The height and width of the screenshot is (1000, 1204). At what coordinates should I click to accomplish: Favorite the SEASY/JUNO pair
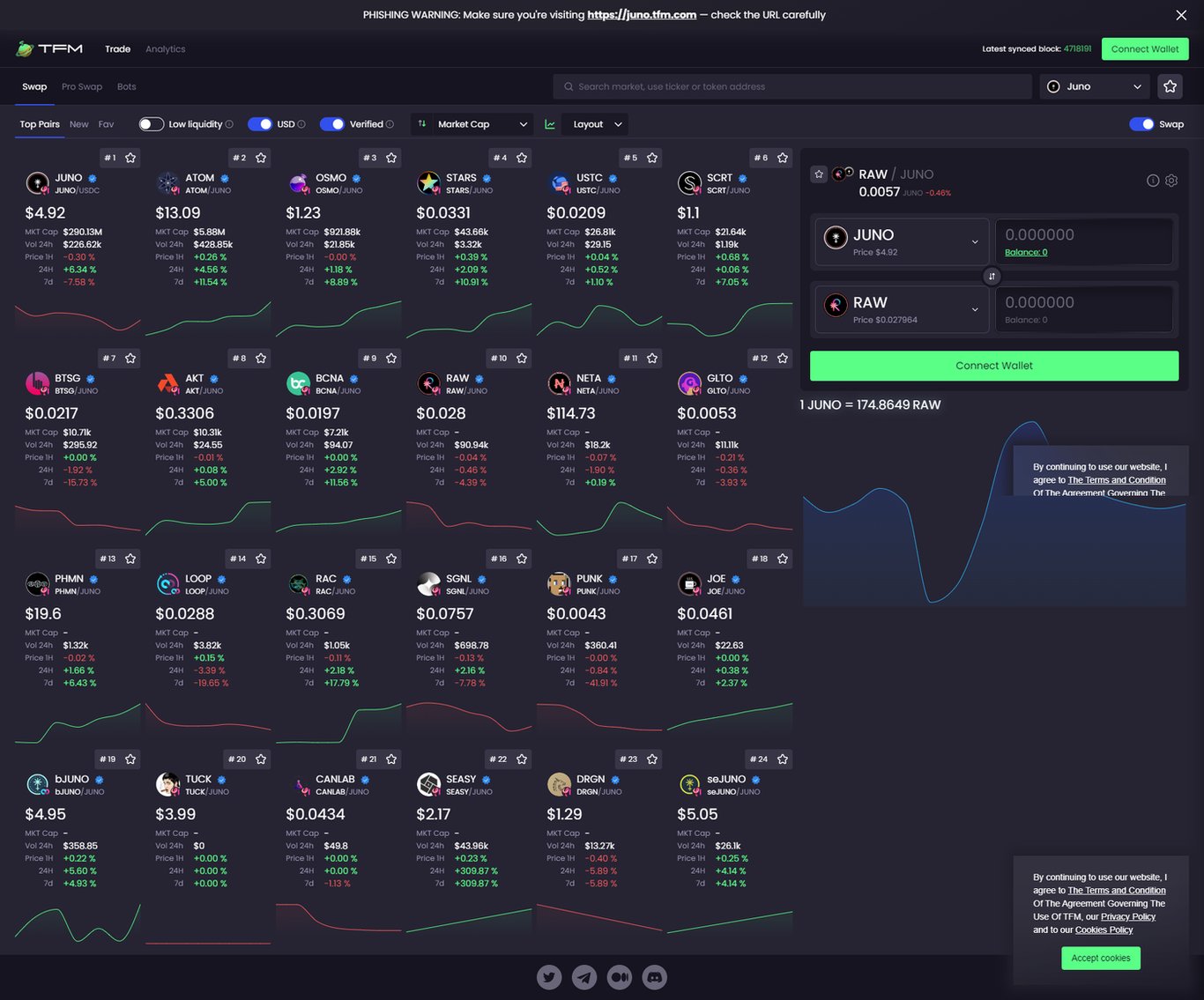click(522, 759)
